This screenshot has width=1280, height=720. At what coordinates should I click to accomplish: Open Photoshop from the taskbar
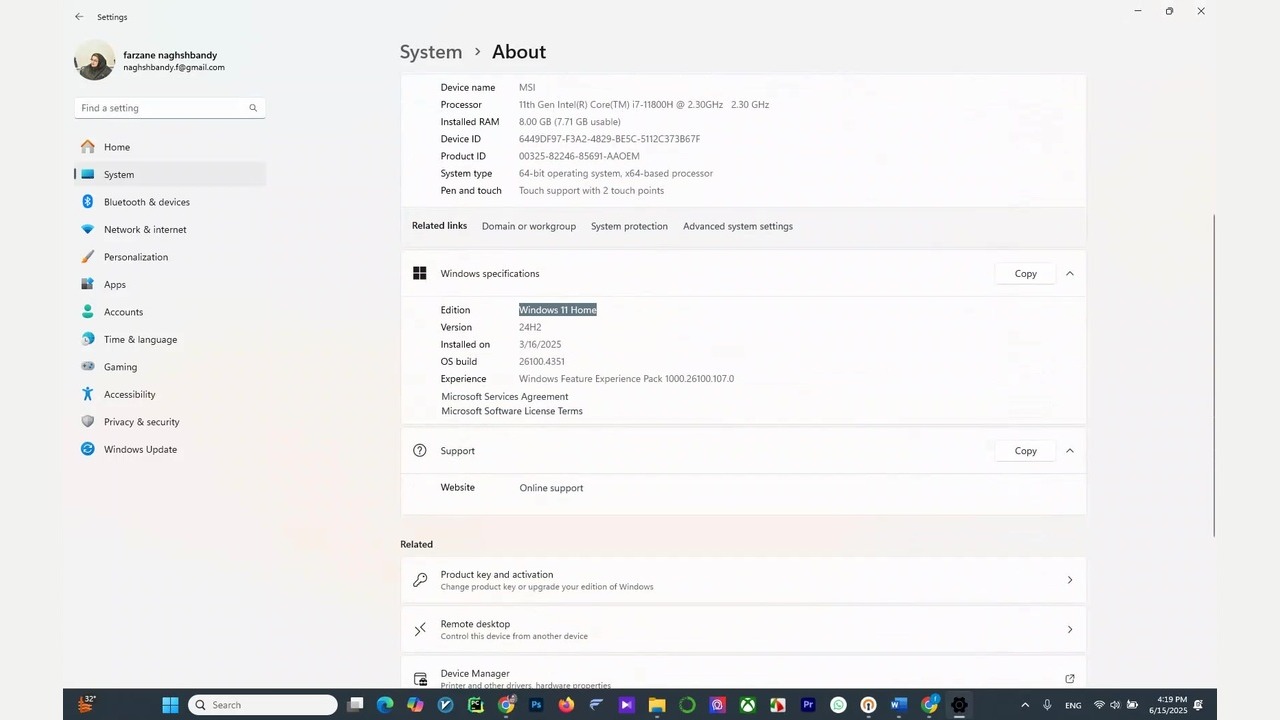pyautogui.click(x=536, y=705)
